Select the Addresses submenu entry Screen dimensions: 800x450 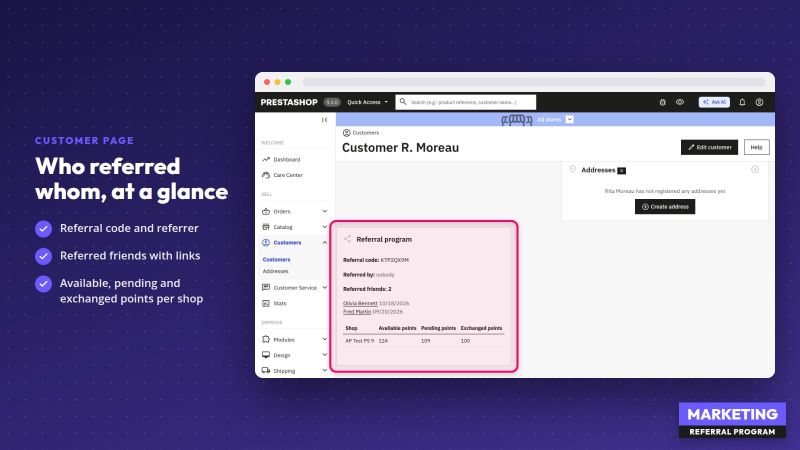276,271
